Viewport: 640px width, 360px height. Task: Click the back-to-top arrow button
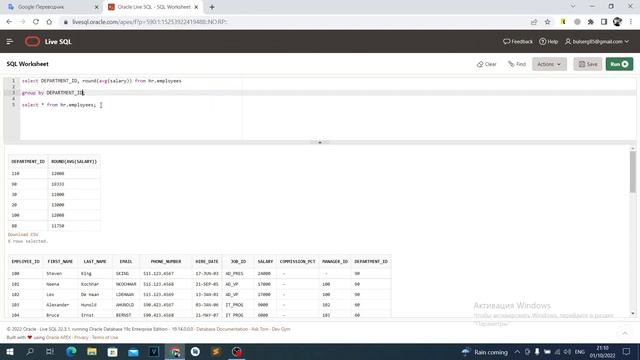point(625,333)
